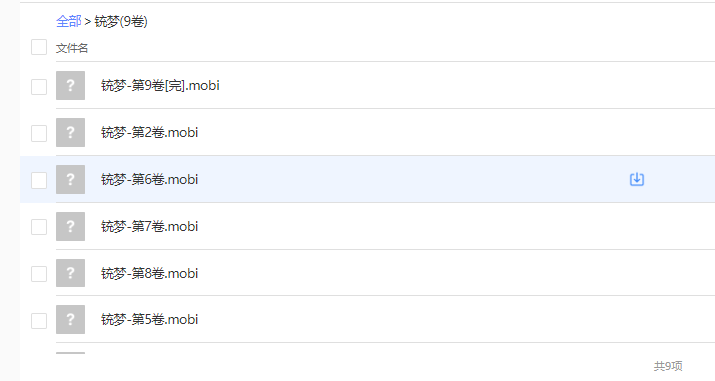Download 铳梦-第6卷.mobi via save icon
The width and height of the screenshot is (715, 381).
click(637, 180)
